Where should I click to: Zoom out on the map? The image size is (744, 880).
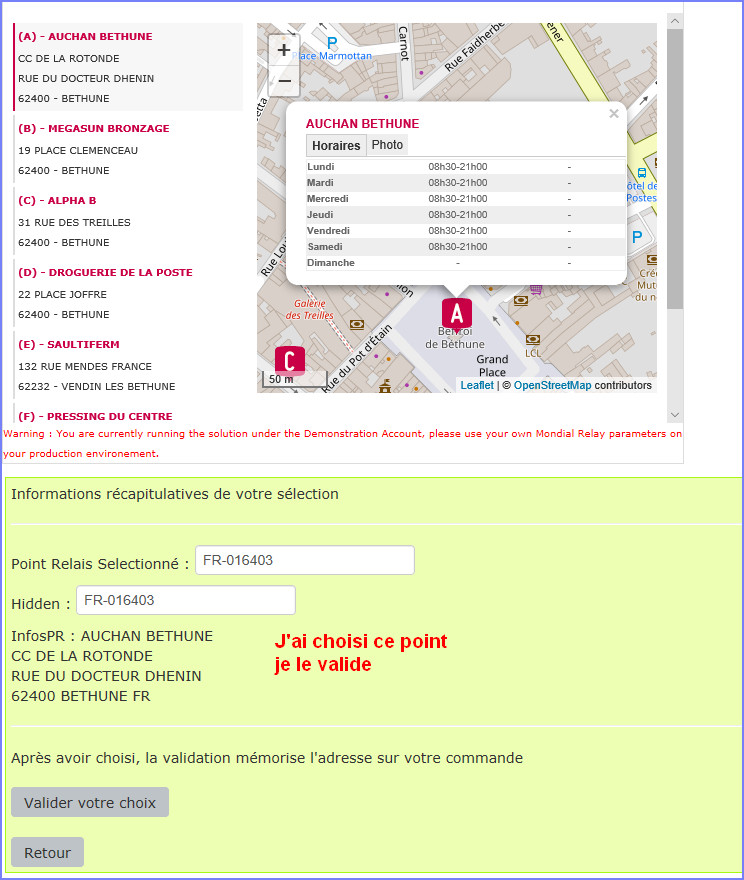(284, 81)
